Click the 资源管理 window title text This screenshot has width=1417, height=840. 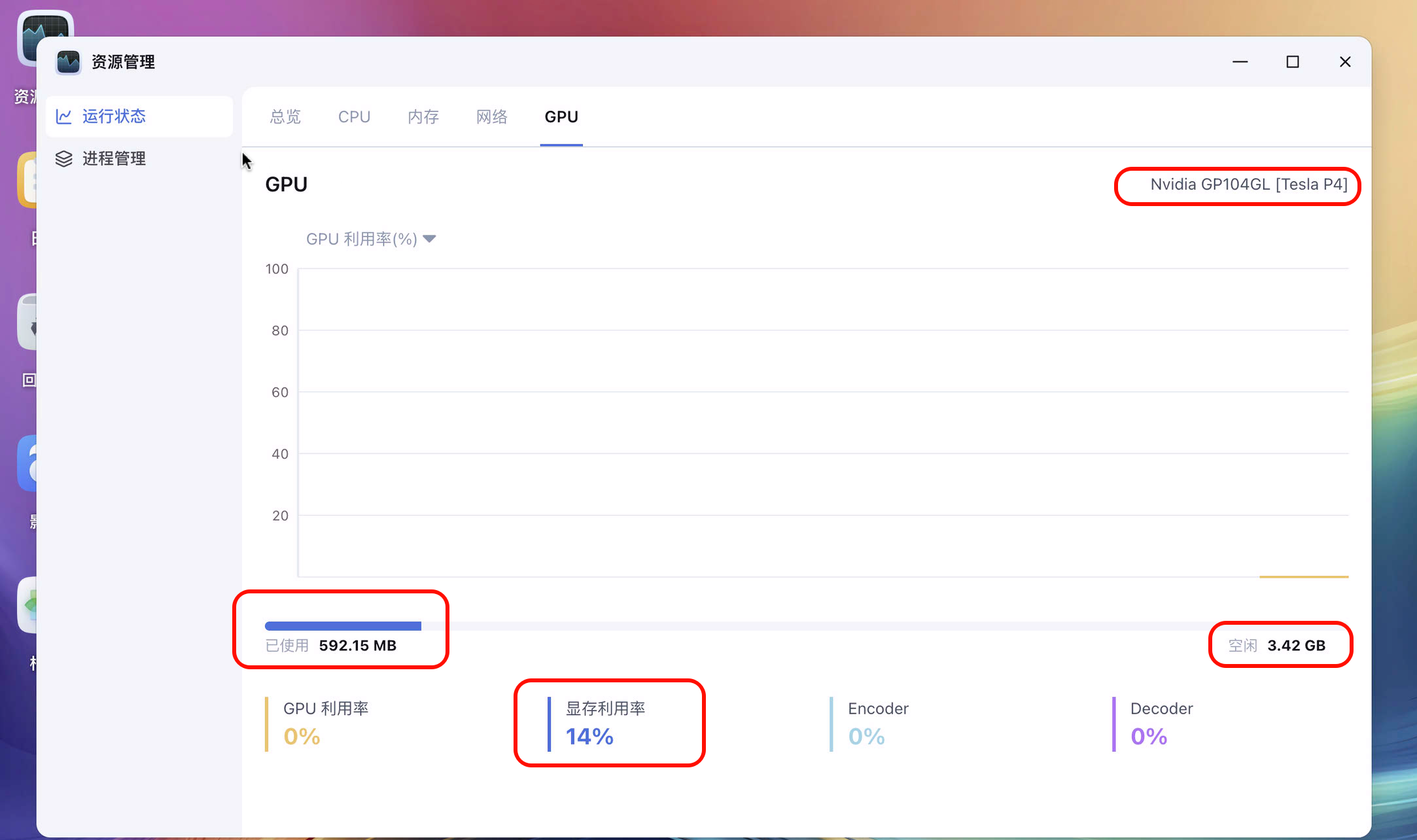point(123,62)
